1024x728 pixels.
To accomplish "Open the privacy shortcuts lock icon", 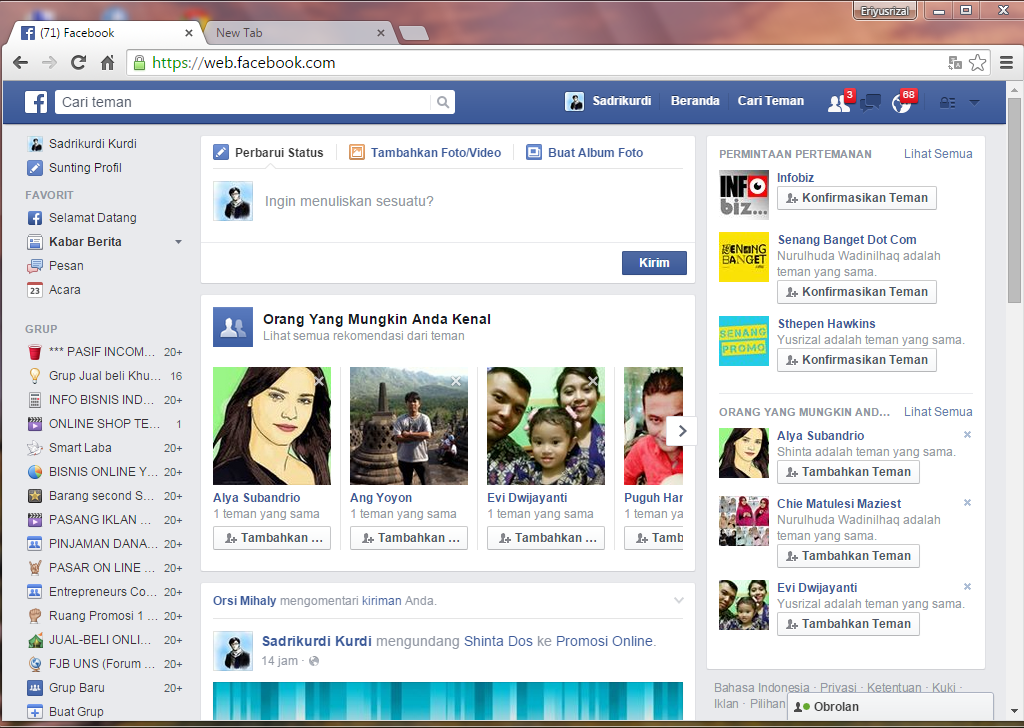I will (947, 103).
